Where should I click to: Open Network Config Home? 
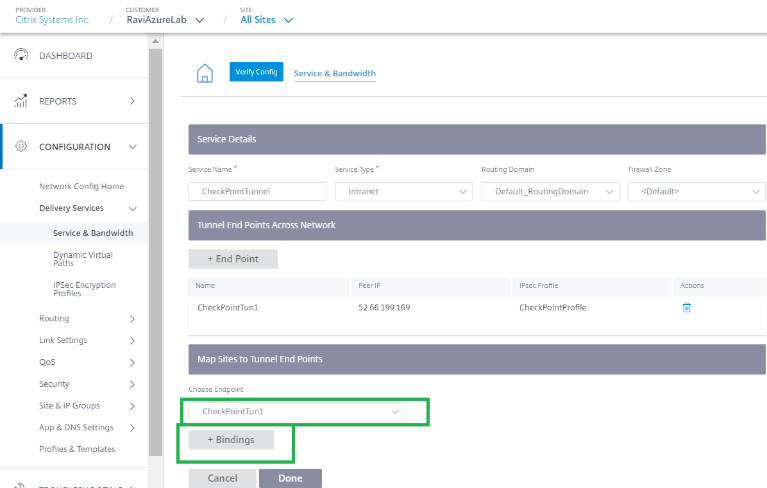(x=82, y=186)
